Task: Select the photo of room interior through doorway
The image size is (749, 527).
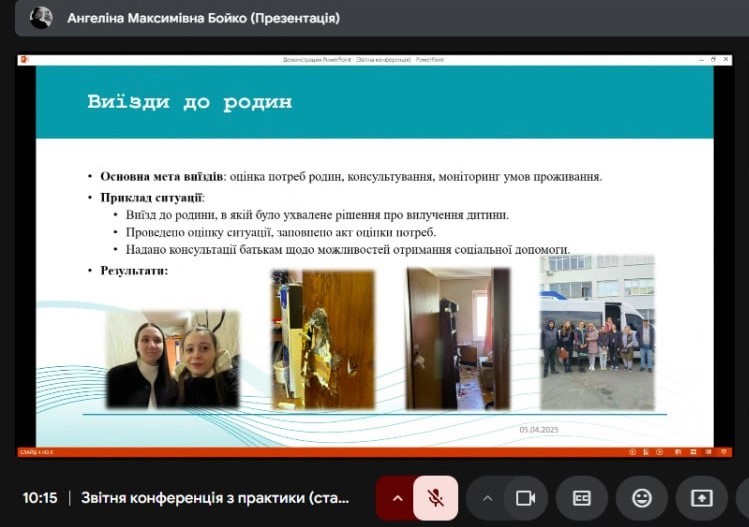Action: tap(458, 339)
